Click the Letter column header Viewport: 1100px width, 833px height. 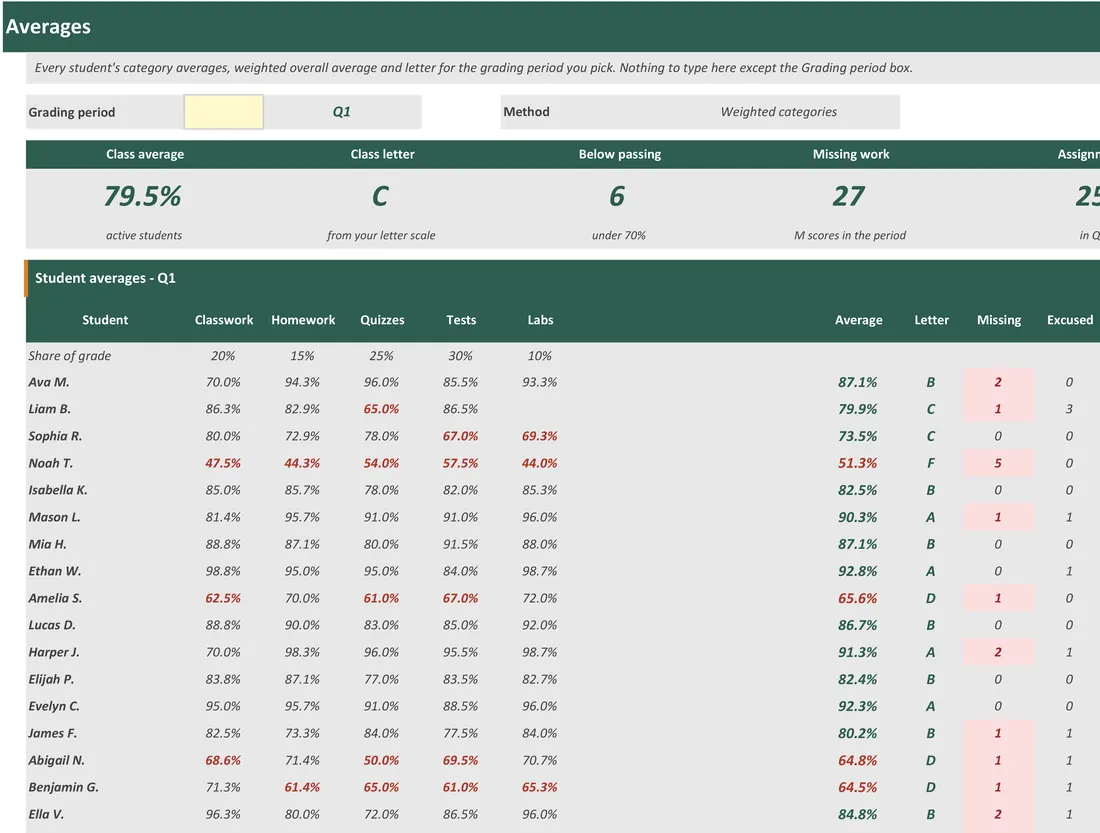pos(932,320)
